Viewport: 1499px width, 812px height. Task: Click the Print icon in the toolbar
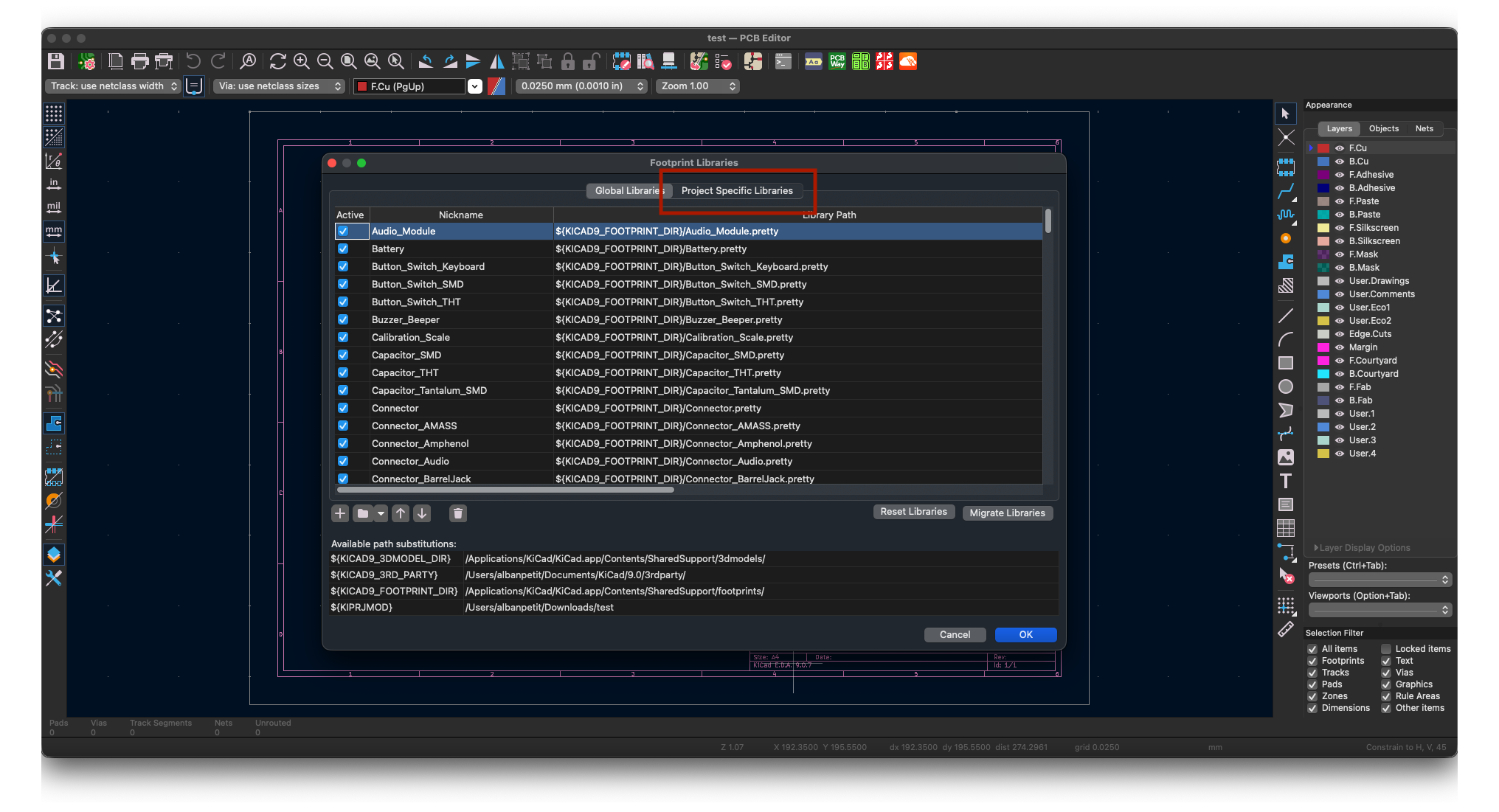click(139, 62)
